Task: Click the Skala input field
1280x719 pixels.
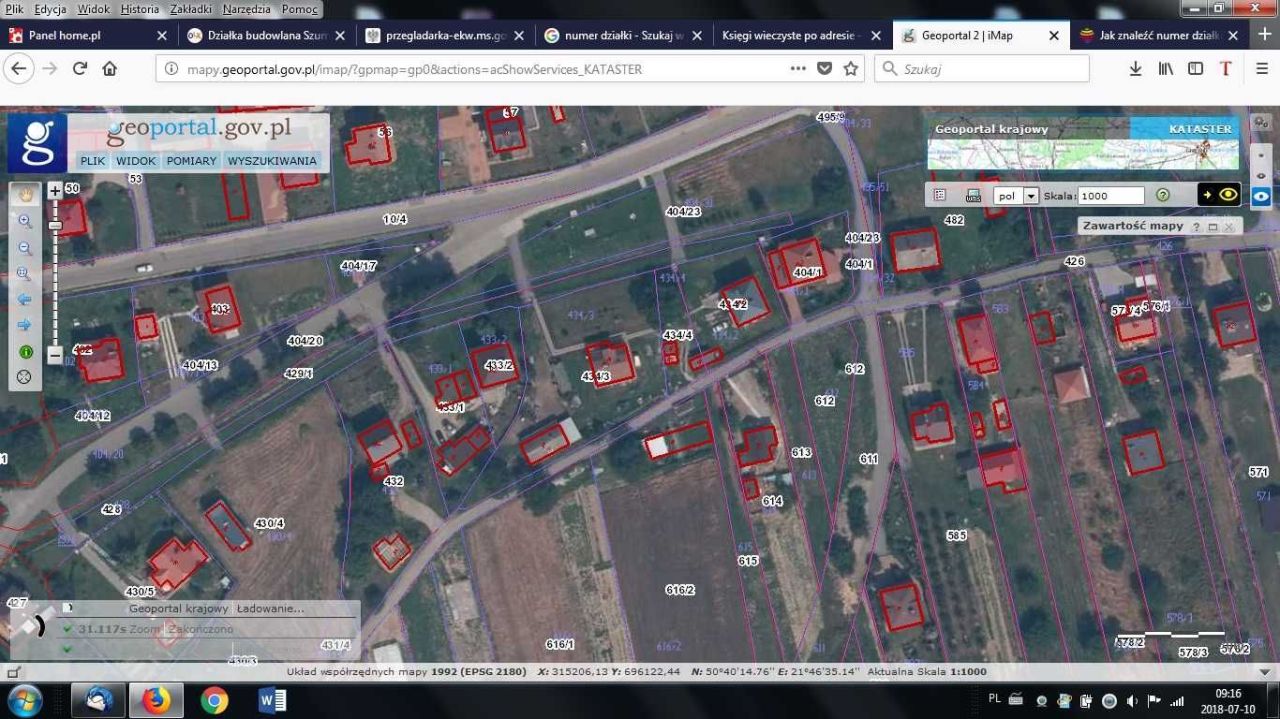Action: pyautogui.click(x=1111, y=196)
